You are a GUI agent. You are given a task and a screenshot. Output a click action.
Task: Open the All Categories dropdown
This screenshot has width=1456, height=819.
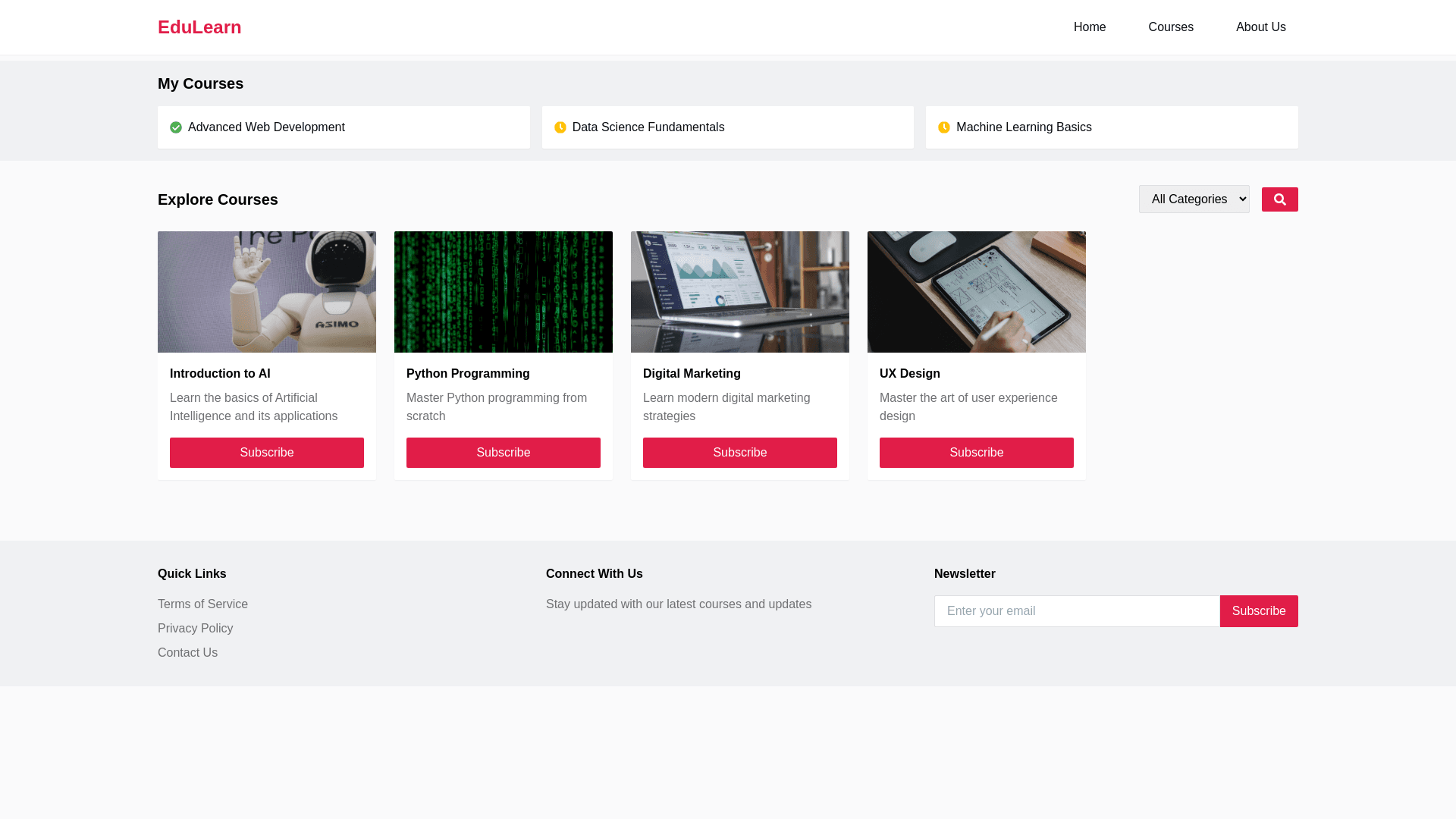coord(1194,199)
